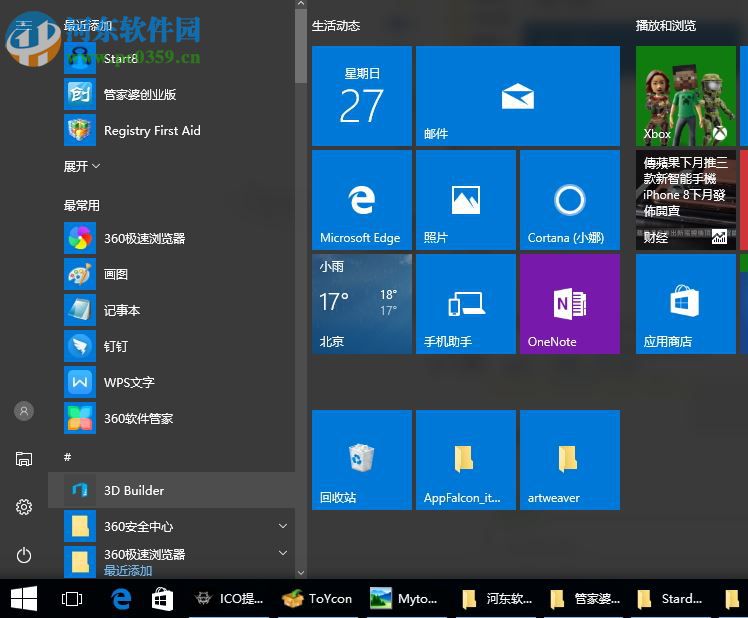Screen dimensions: 748x618
Task: Open the 360安全中心 folder entry
Action: click(171, 526)
